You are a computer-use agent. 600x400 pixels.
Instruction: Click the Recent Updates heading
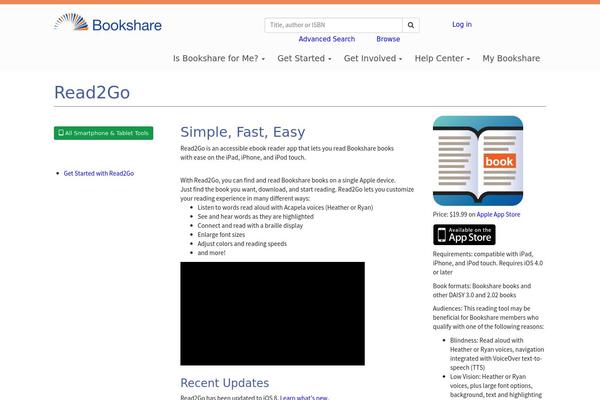225,383
